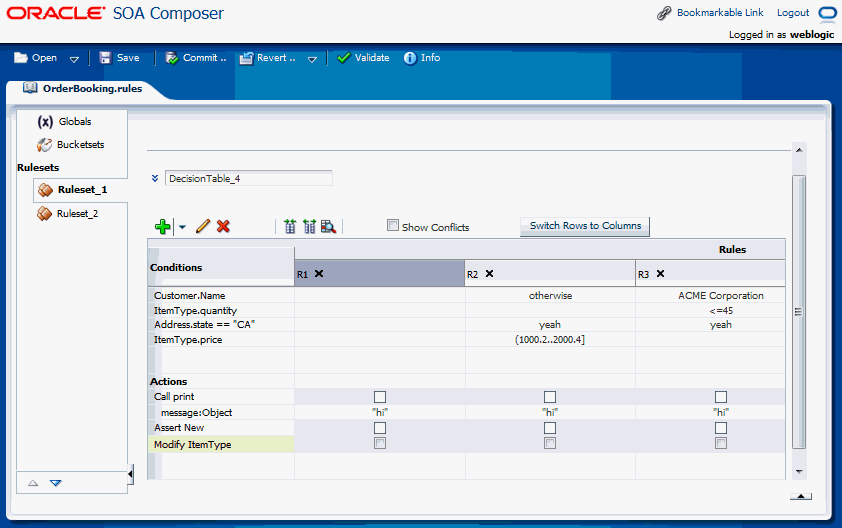The width and height of the screenshot is (842, 528).
Task: Add item with the green plus icon
Action: (x=162, y=227)
